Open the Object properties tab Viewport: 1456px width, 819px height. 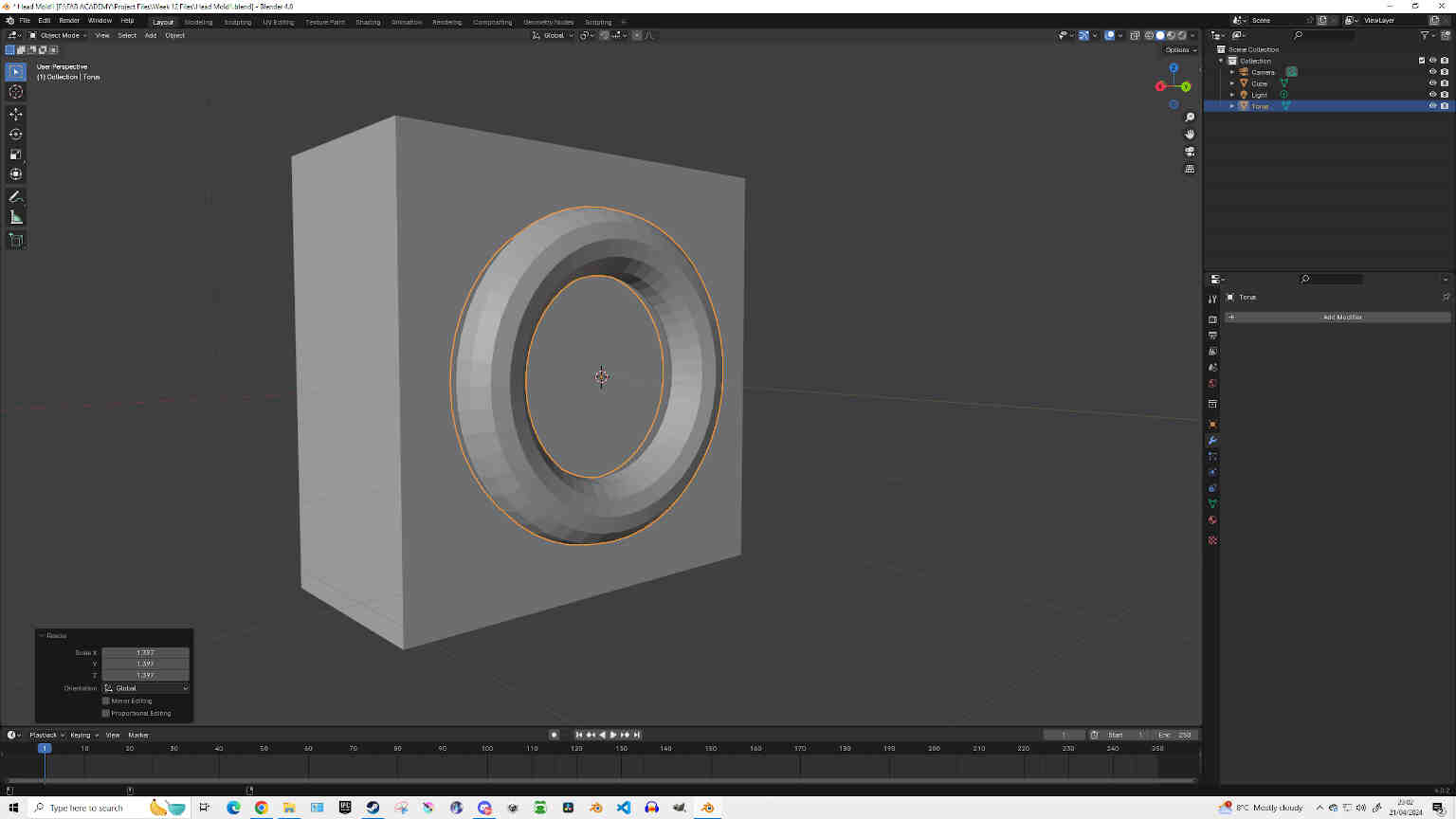1212,425
